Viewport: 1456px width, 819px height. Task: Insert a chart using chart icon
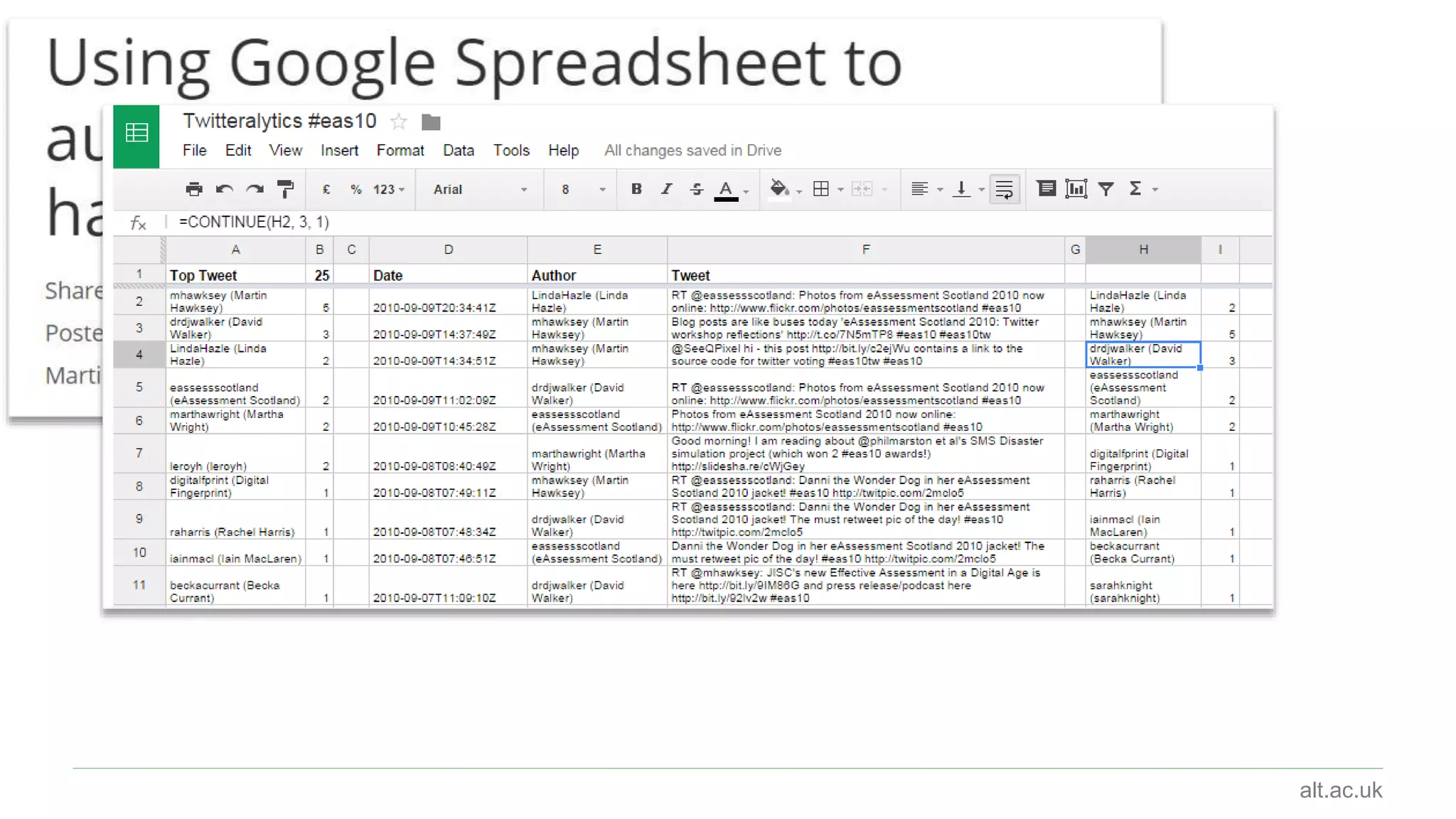coord(1076,189)
